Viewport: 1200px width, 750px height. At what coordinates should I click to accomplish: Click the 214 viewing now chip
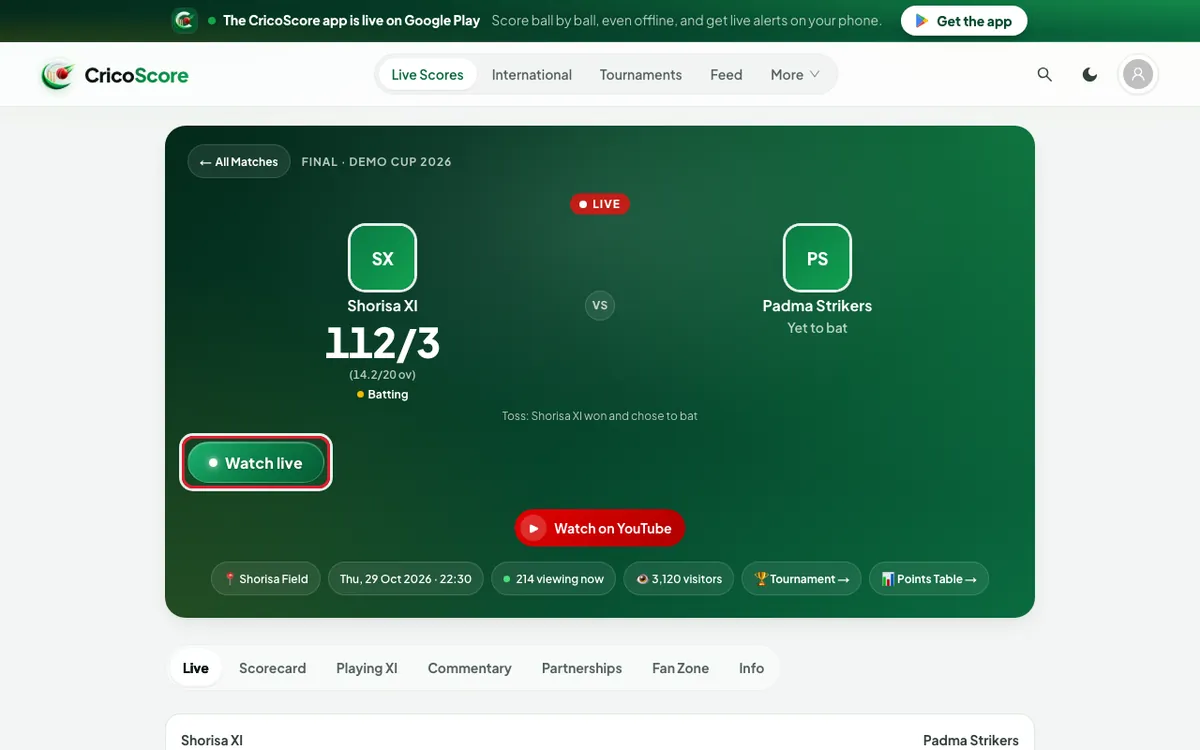coord(554,579)
